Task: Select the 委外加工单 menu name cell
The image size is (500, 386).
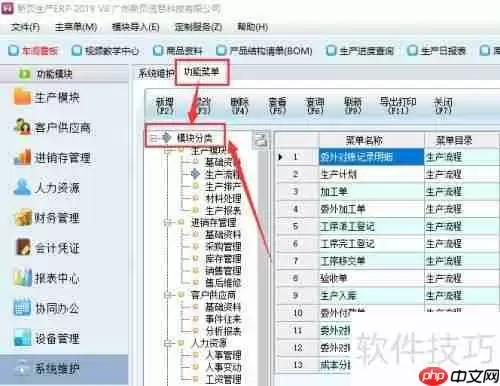Action: [371, 209]
